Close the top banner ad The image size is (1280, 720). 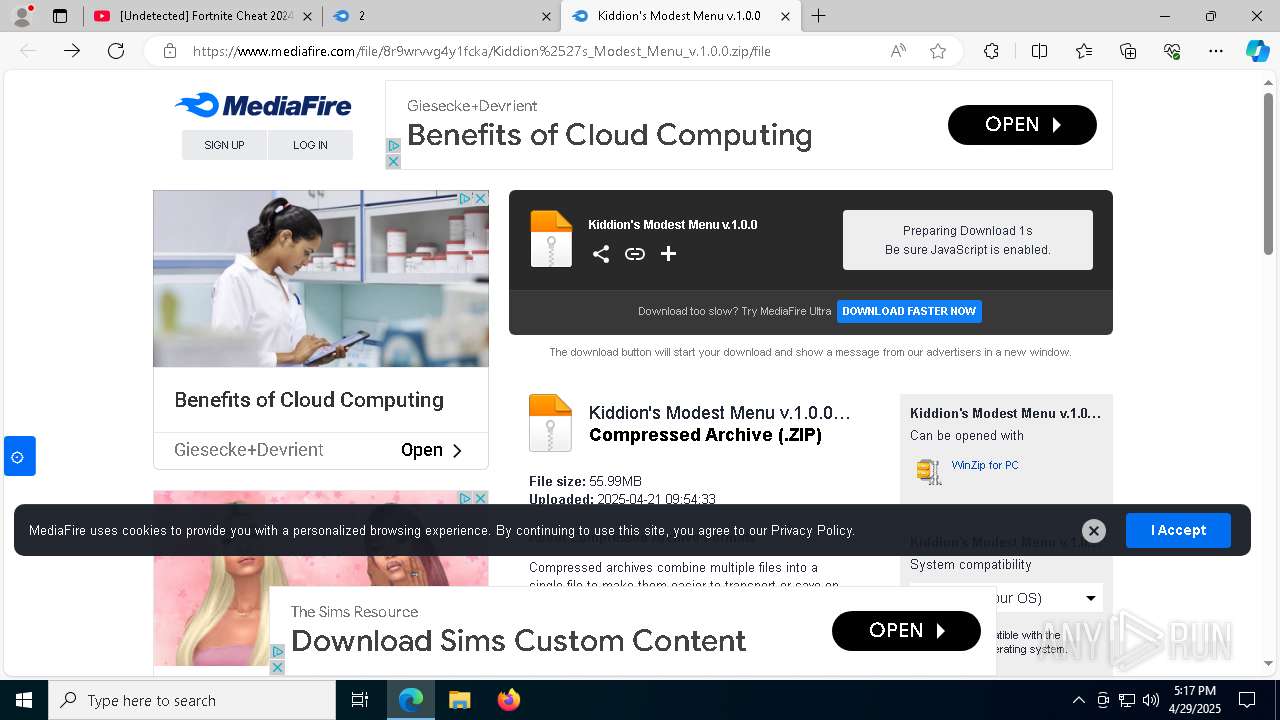coord(393,161)
